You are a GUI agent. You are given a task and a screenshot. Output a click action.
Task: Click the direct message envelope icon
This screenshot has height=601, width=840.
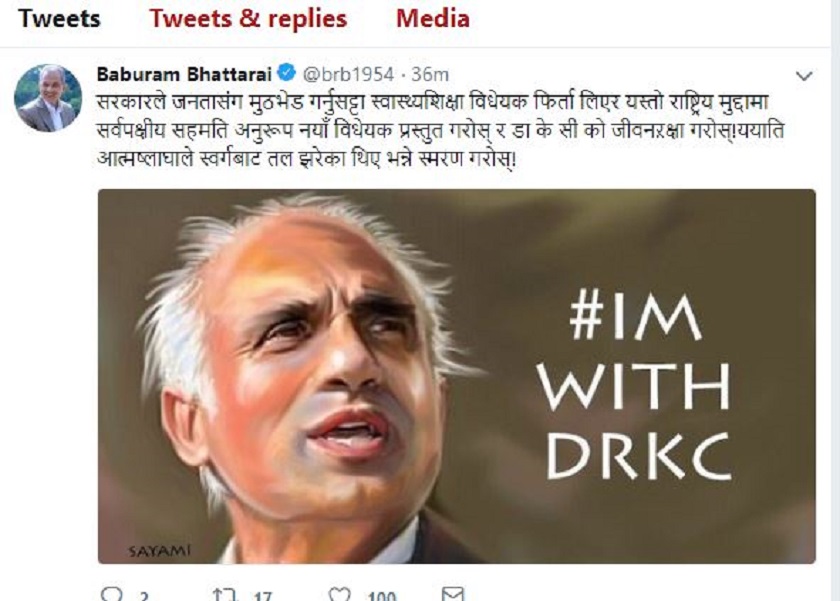(453, 594)
